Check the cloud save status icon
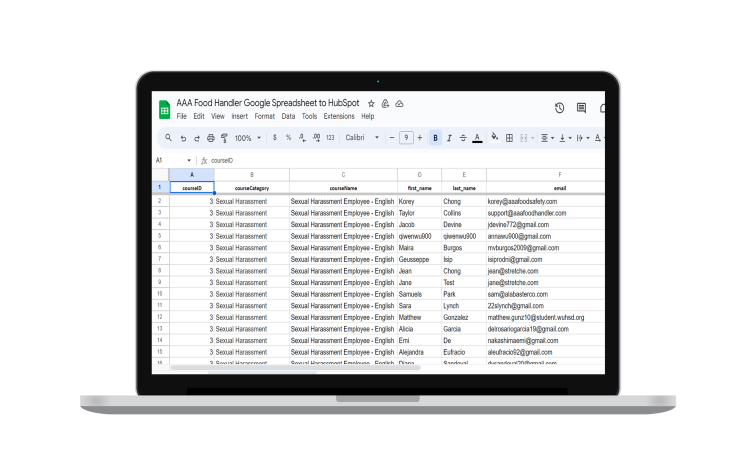The width and height of the screenshot is (756, 470). (x=399, y=104)
